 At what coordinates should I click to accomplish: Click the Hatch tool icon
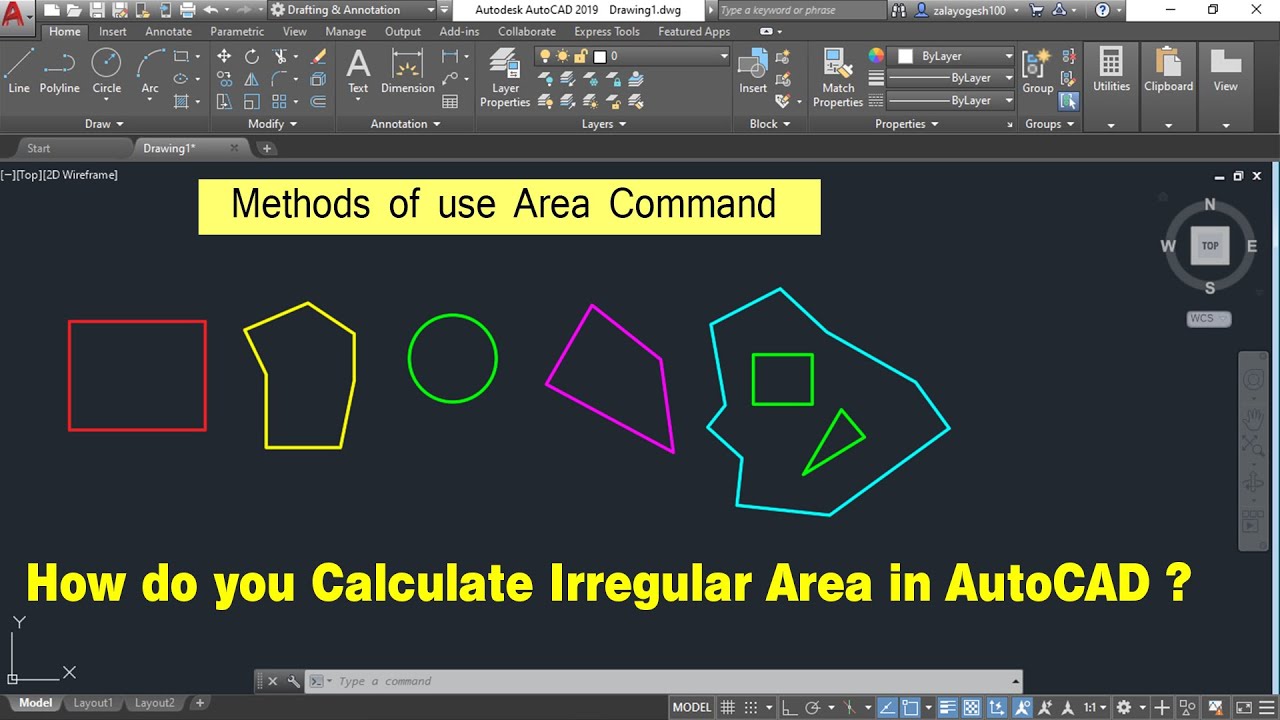(181, 101)
